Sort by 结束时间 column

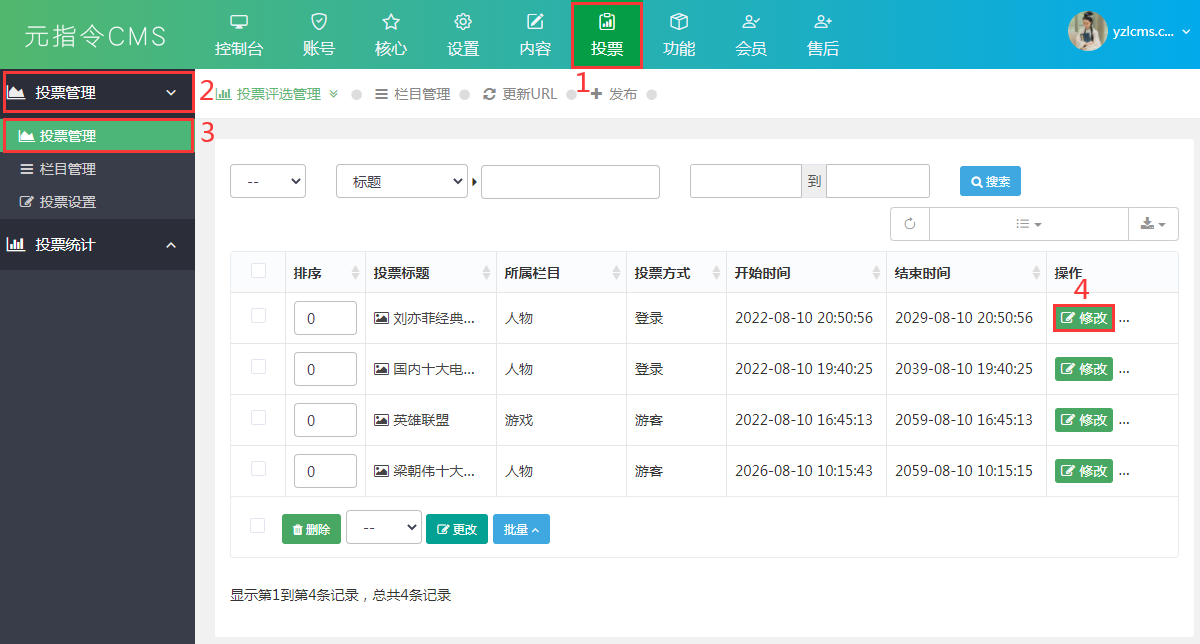(966, 273)
